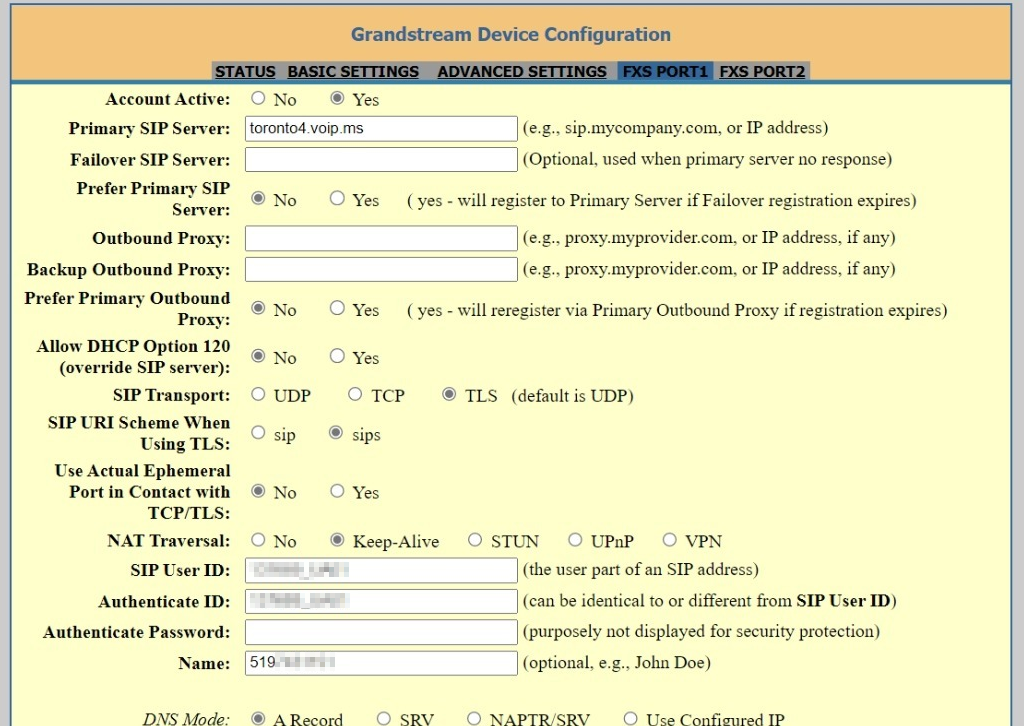Set Account Active to Yes
1024x726 pixels.
(x=337, y=98)
